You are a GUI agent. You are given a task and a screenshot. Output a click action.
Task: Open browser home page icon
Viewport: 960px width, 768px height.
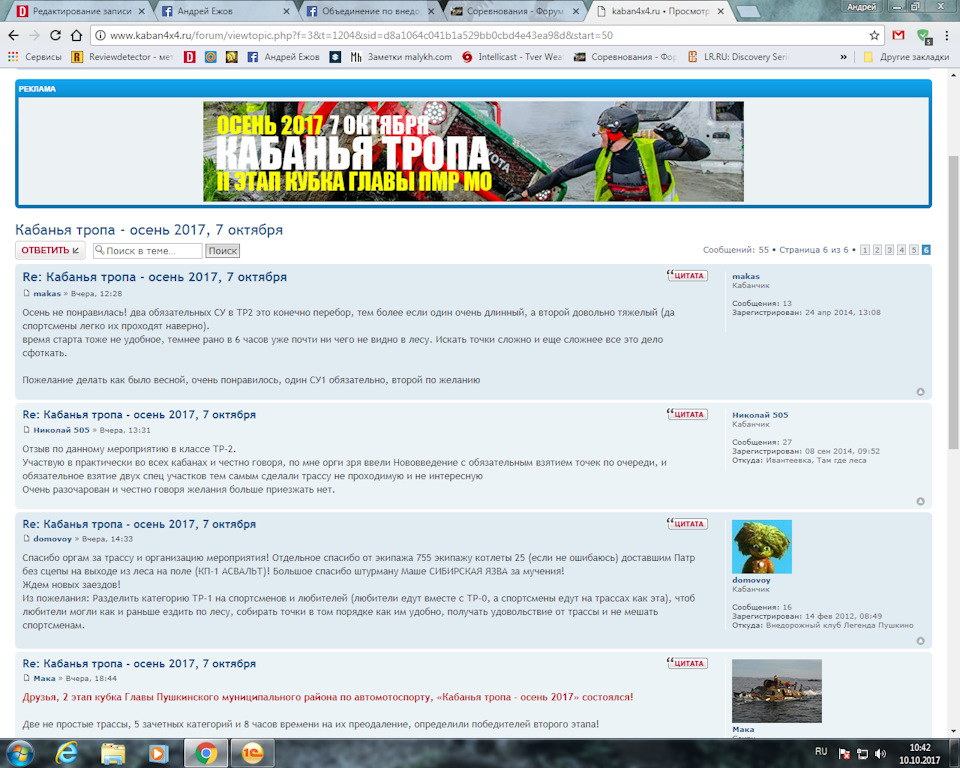[x=76, y=36]
